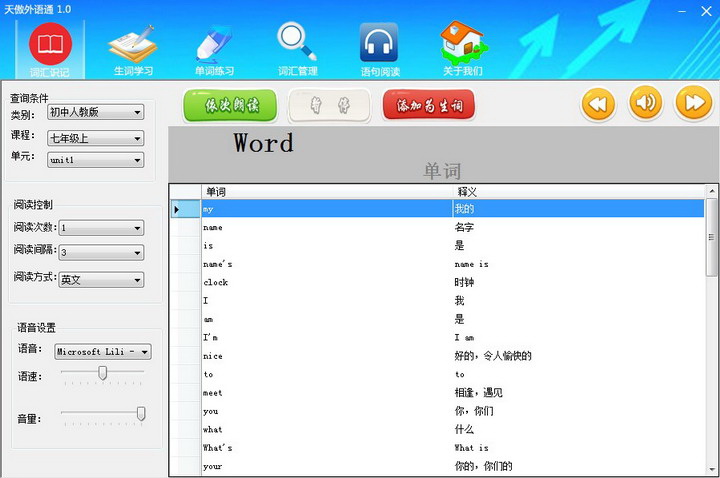Open the 生词学习 notebook icon
Screen dimensions: 720x478
132,43
